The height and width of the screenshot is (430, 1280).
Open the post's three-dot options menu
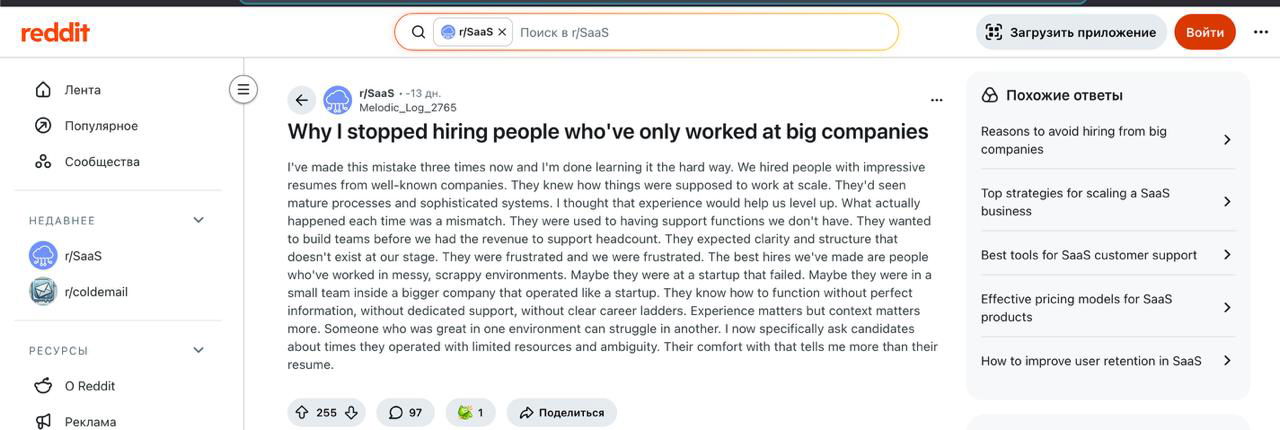(936, 100)
